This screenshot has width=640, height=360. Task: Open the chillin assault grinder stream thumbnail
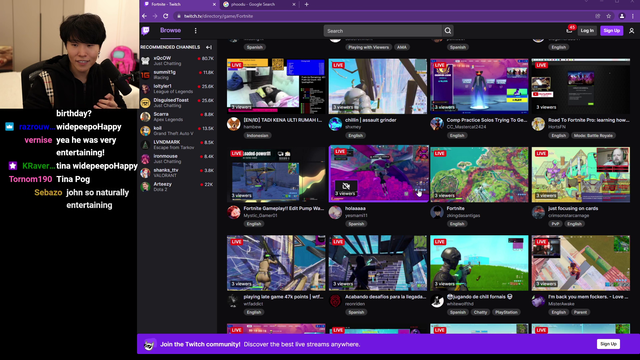[x=378, y=86]
